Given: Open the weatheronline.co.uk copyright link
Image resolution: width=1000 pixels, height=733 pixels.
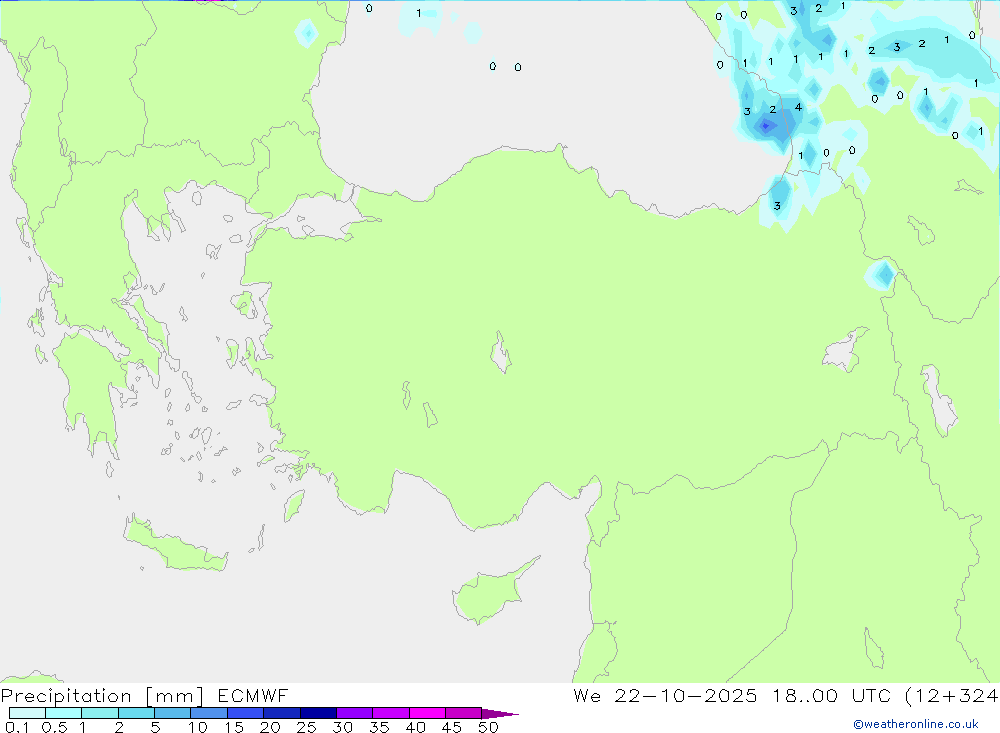Looking at the screenshot, I should pyautogui.click(x=916, y=724).
